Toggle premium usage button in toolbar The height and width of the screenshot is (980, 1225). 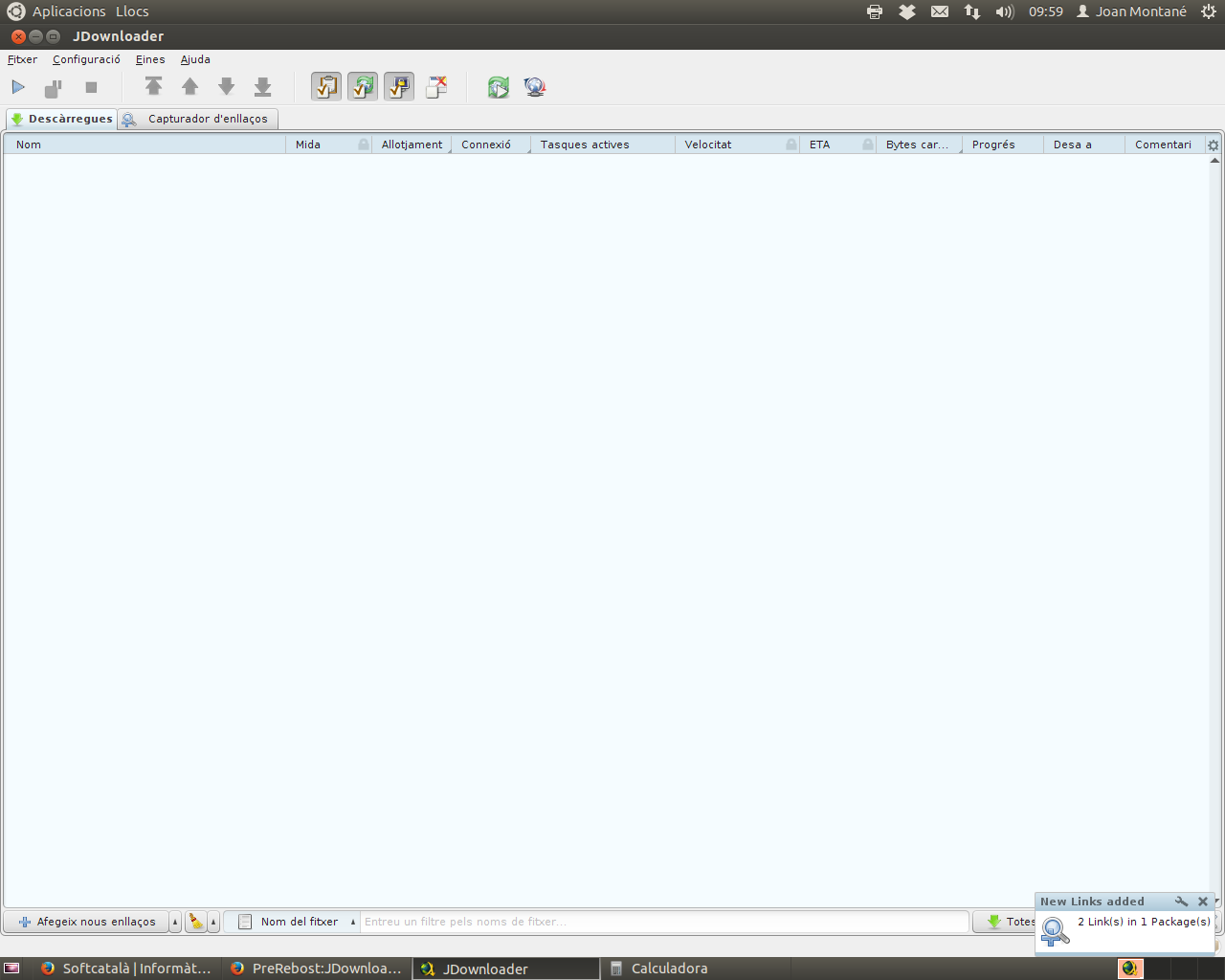(x=399, y=87)
